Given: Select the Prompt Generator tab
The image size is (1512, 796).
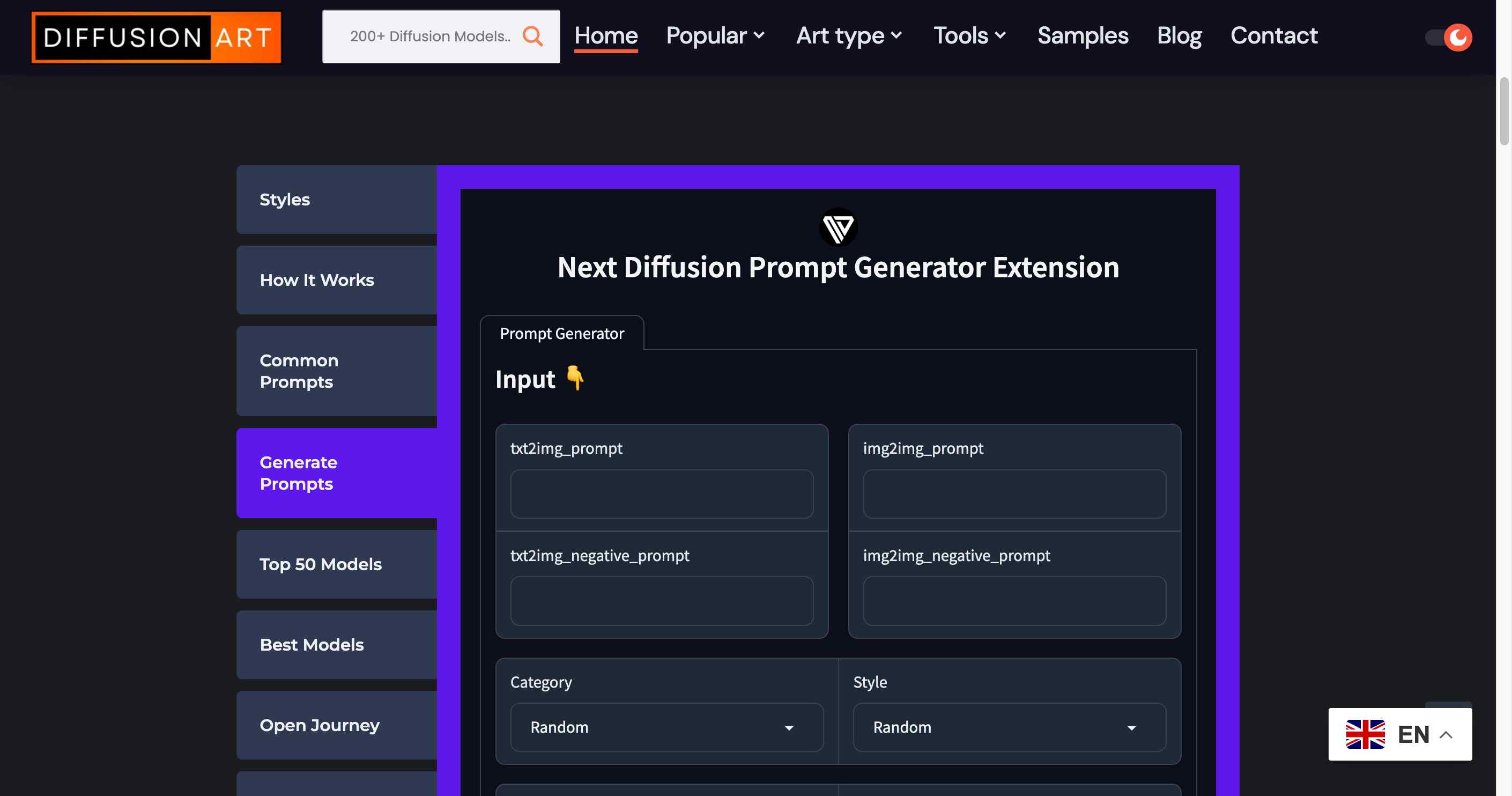Looking at the screenshot, I should pyautogui.click(x=562, y=333).
